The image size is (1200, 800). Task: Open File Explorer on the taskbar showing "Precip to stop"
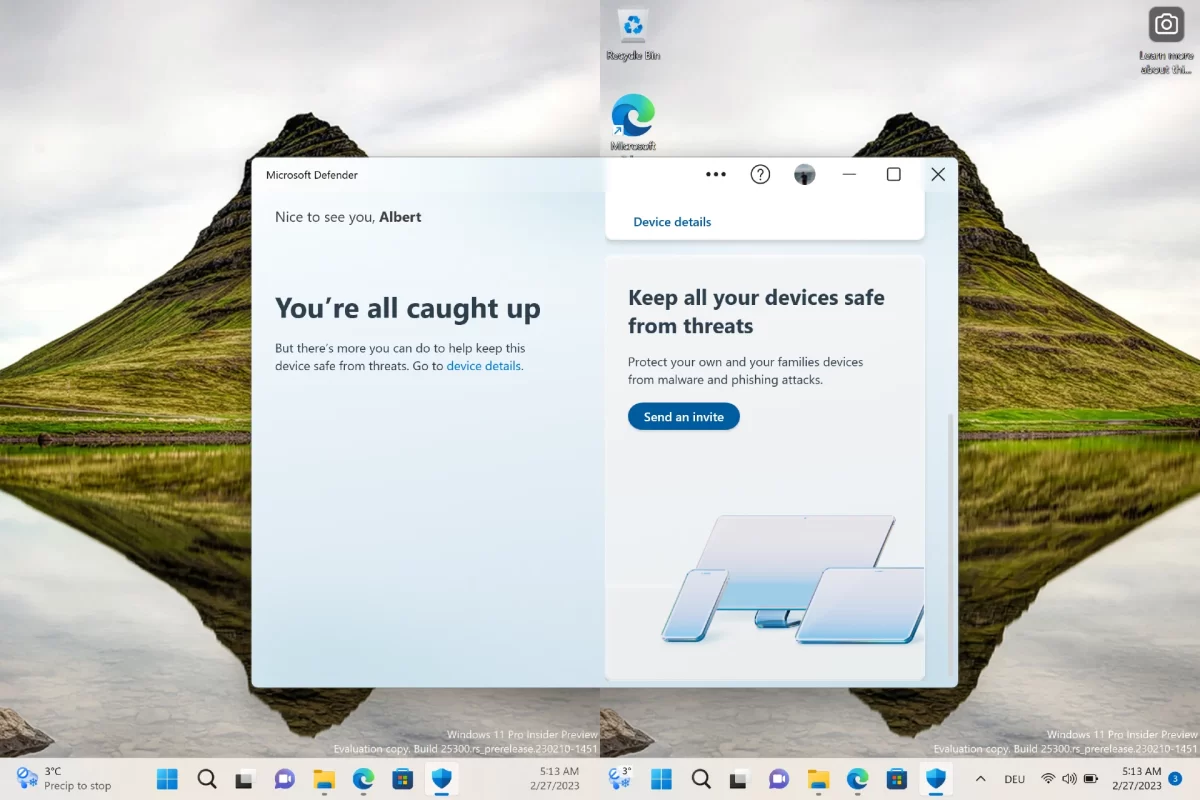coord(323,779)
